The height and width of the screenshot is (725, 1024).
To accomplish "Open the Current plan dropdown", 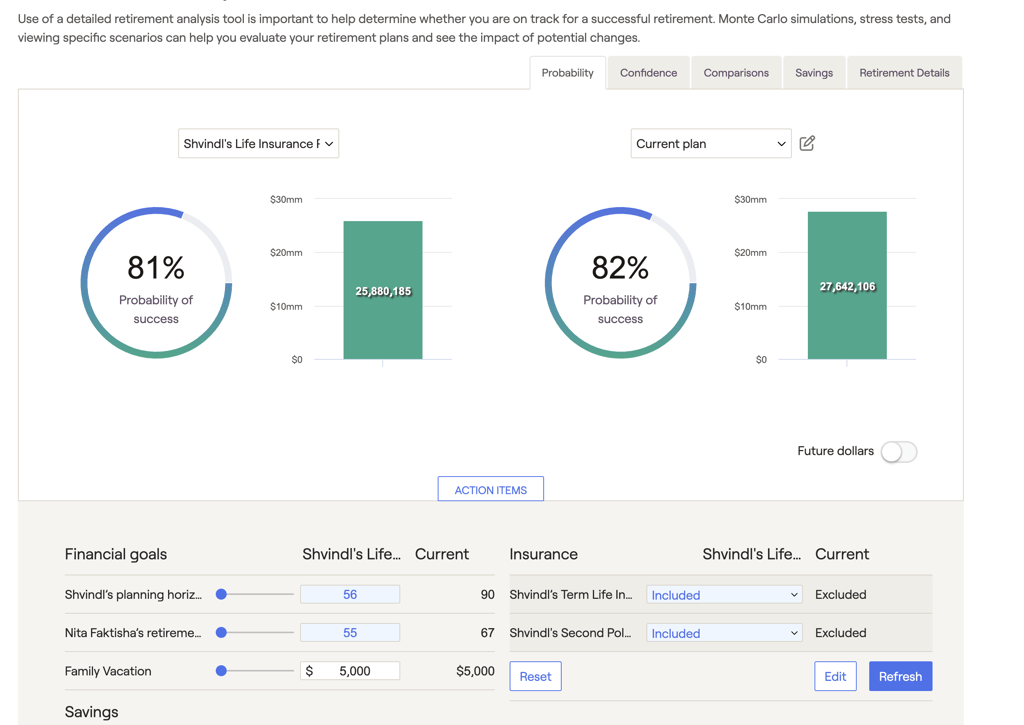I will coord(710,144).
